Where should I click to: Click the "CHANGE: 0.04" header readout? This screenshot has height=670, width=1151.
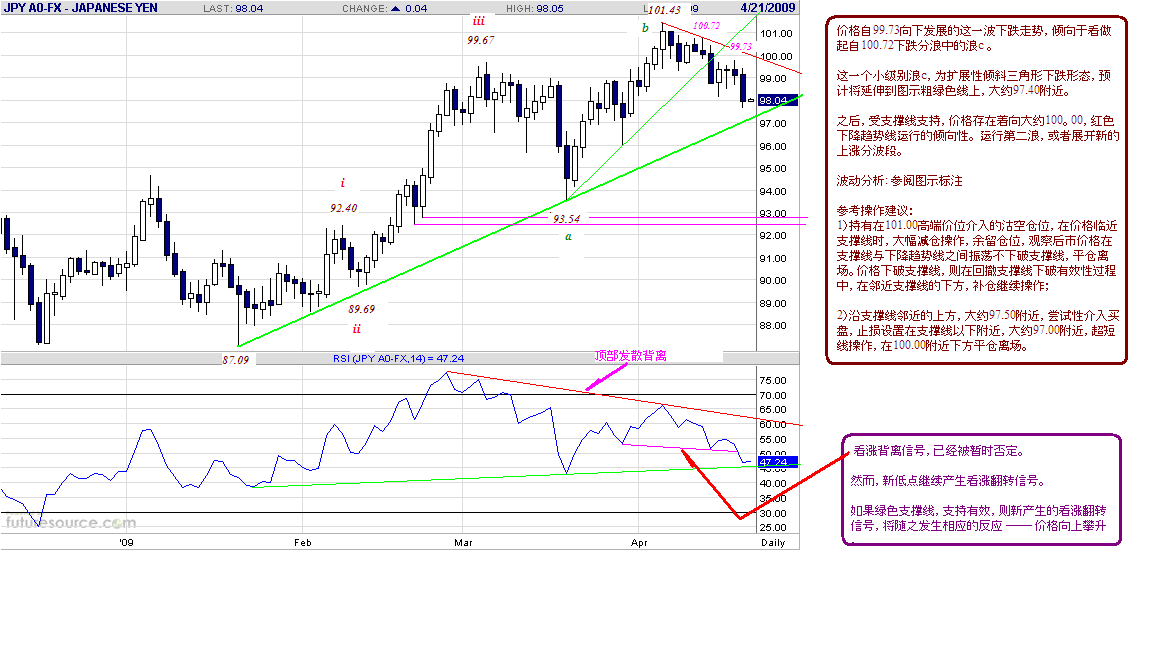tap(385, 8)
